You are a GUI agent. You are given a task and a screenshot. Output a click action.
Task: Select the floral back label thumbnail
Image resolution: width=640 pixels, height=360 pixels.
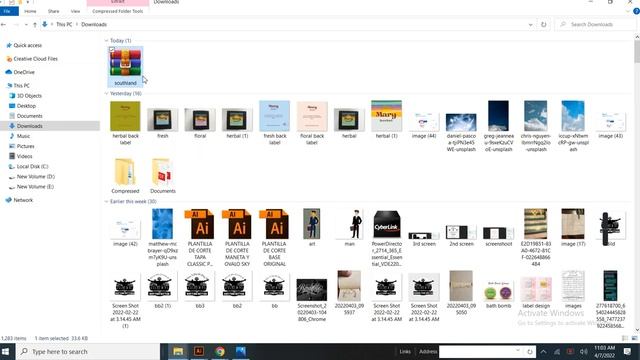point(312,116)
